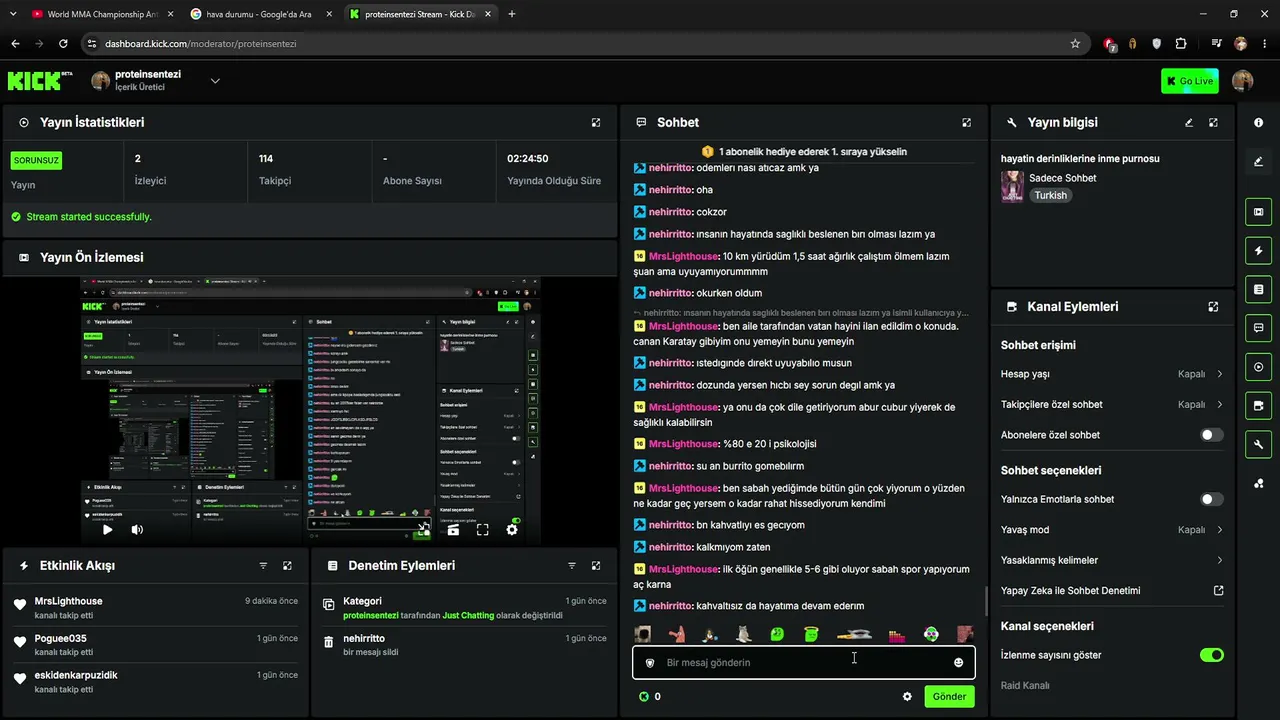Open MrsLighthouse in the activity feed
Image resolution: width=1280 pixels, height=720 pixels.
point(68,601)
